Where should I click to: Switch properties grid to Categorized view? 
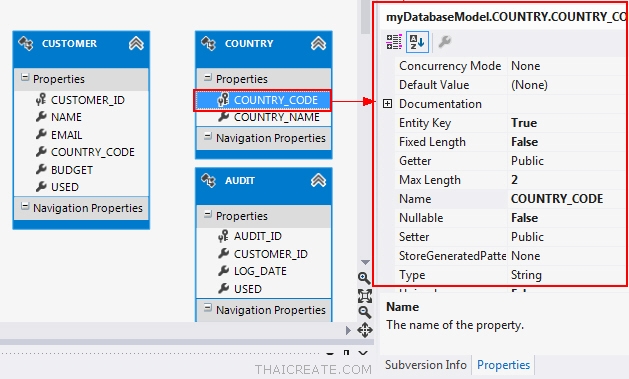[394, 42]
